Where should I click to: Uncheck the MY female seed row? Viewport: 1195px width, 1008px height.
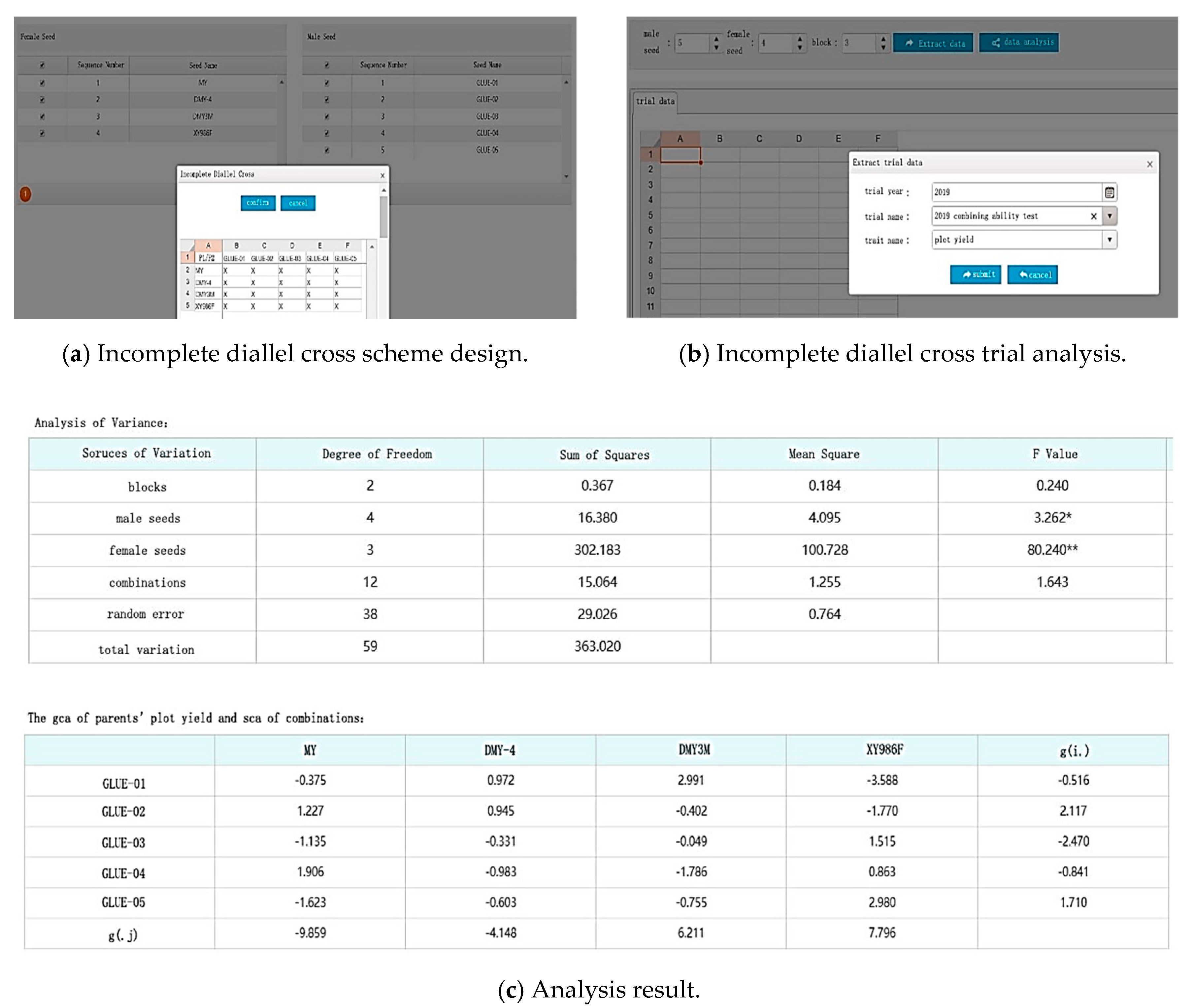pos(42,83)
